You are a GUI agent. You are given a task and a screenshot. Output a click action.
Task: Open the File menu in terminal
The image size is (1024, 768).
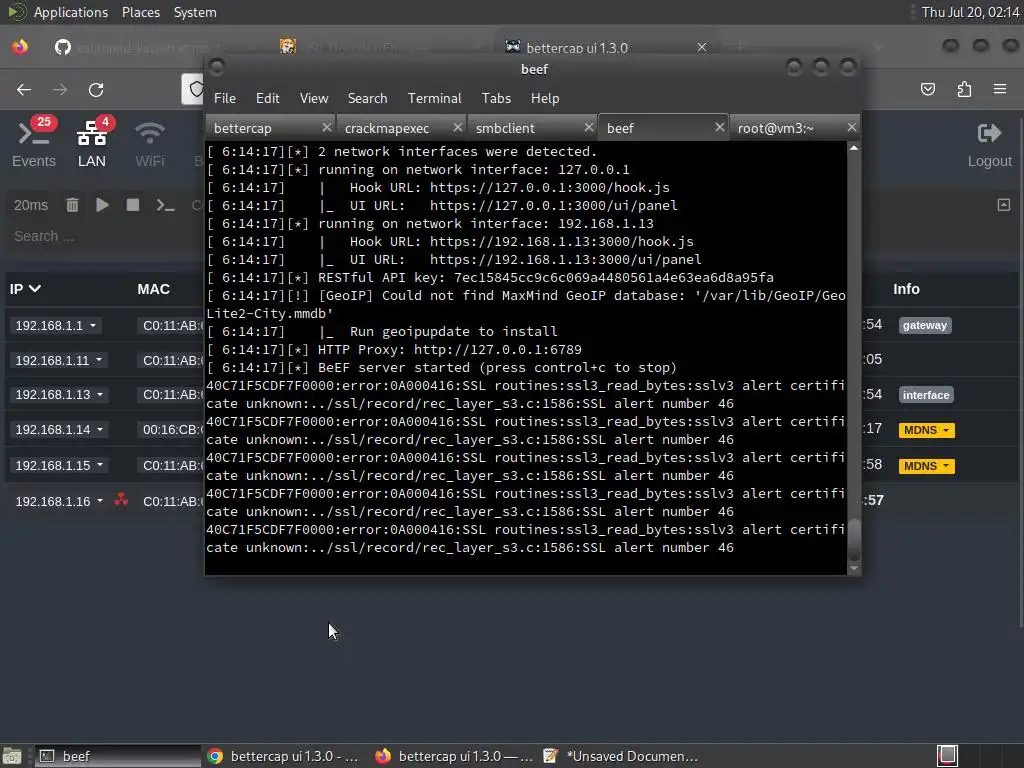225,98
